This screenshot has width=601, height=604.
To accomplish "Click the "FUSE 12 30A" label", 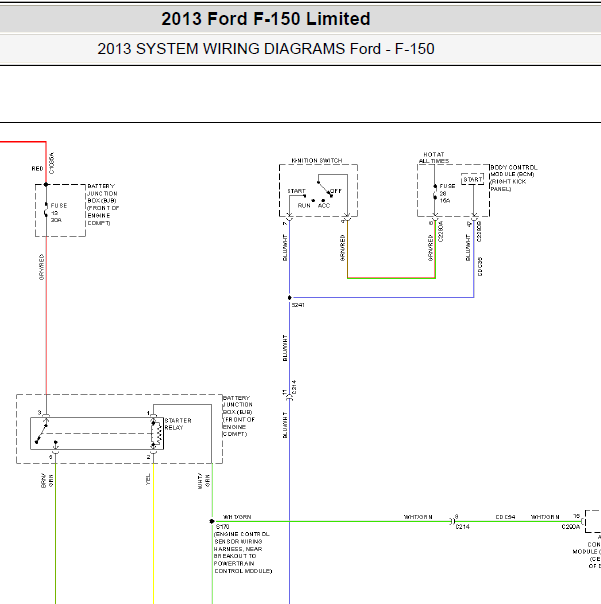I will click(59, 213).
